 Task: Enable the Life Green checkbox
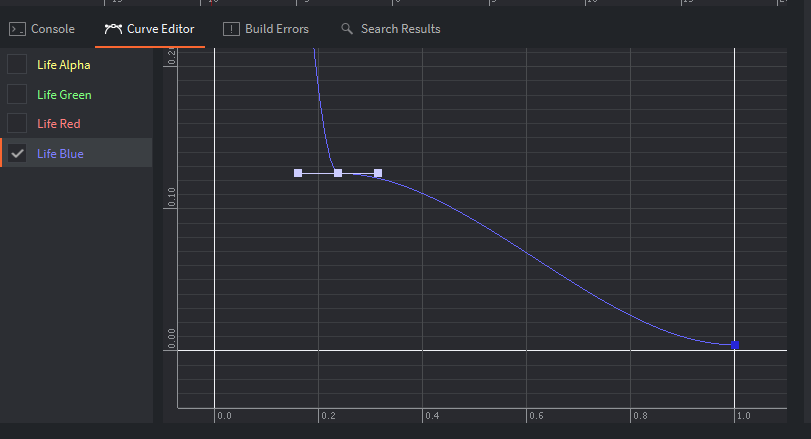pos(17,94)
